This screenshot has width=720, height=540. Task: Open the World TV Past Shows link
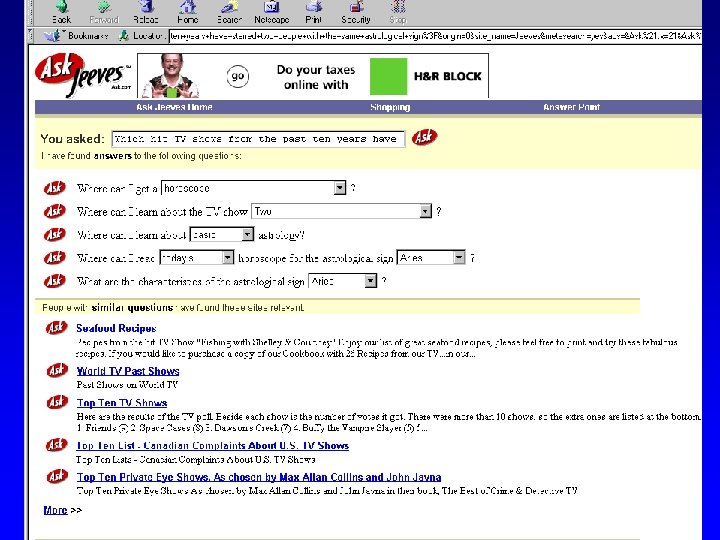[128, 371]
